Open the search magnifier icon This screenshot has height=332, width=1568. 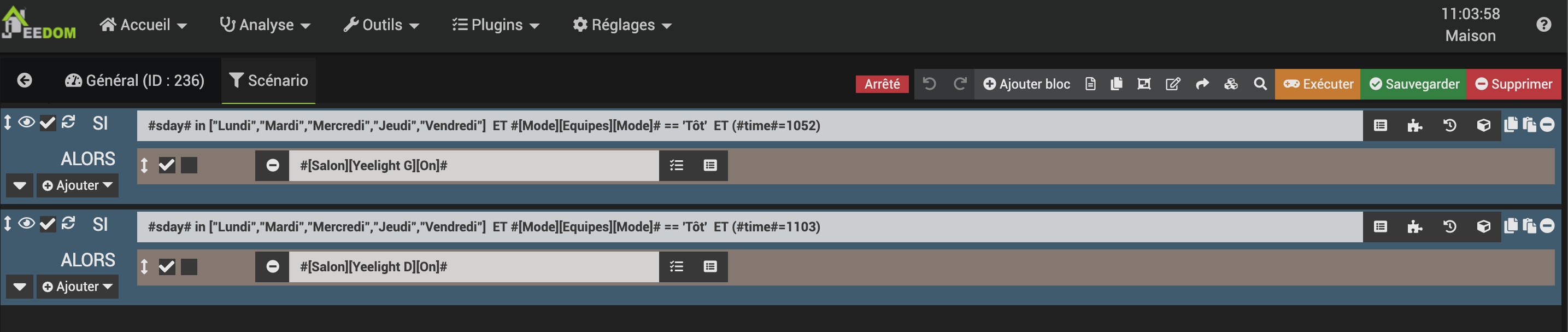tap(1260, 84)
